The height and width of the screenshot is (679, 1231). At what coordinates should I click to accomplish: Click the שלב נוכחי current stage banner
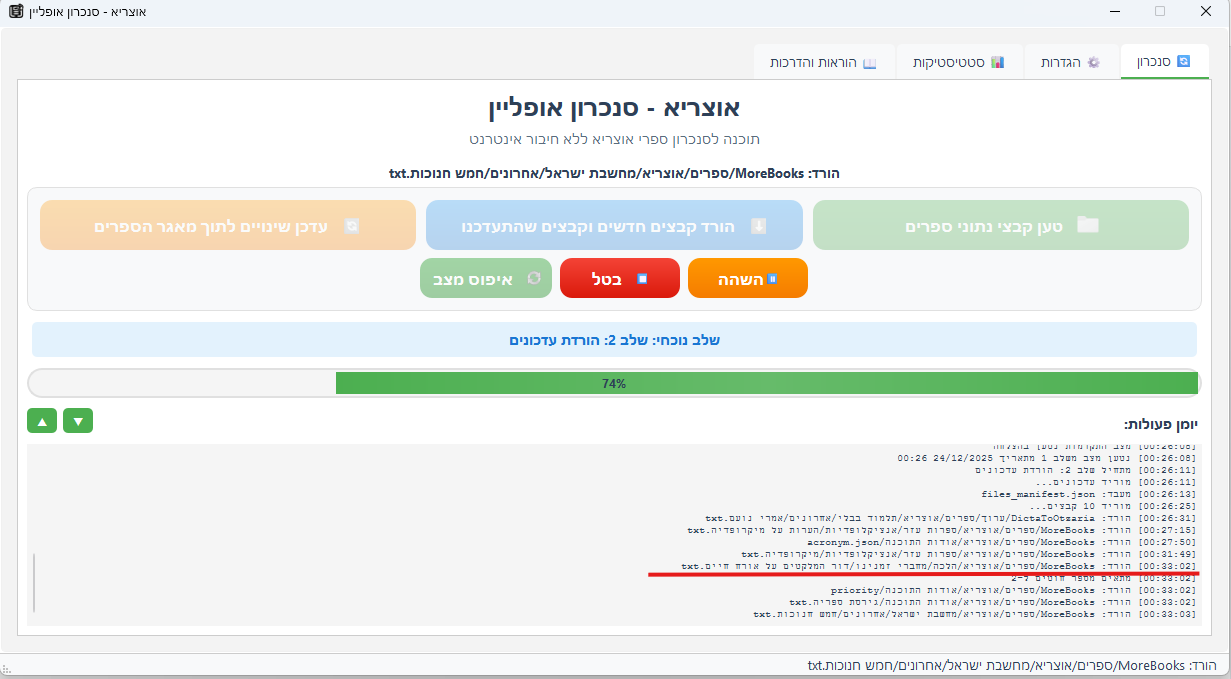[614, 340]
